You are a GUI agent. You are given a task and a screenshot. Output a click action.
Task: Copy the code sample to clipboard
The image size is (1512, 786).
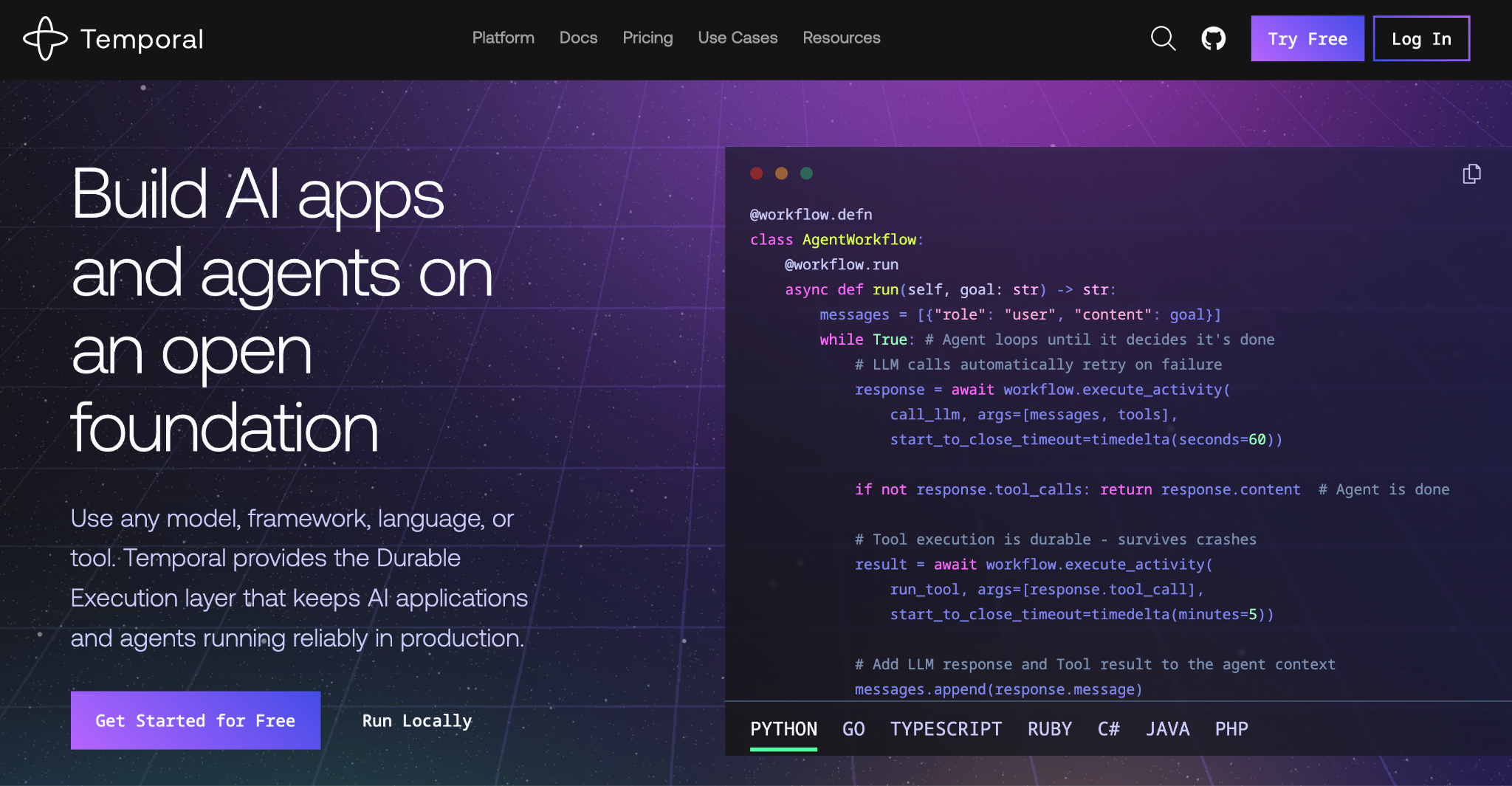click(x=1471, y=174)
